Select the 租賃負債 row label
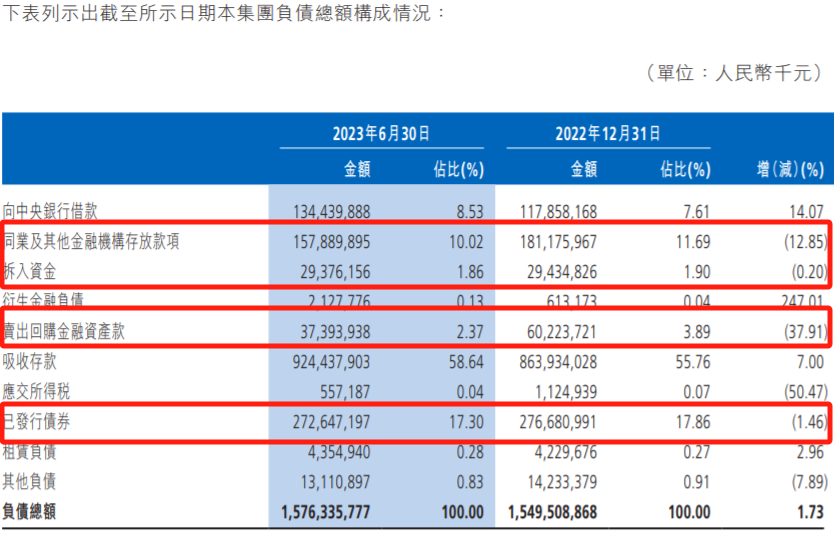This screenshot has height=534, width=834. click(34, 452)
